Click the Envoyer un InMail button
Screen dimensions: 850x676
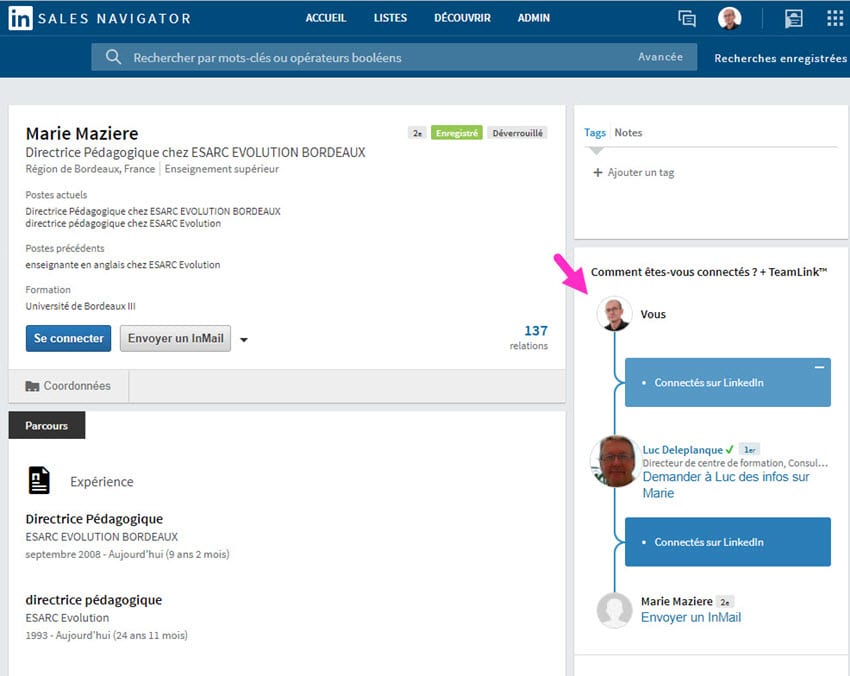(176, 338)
